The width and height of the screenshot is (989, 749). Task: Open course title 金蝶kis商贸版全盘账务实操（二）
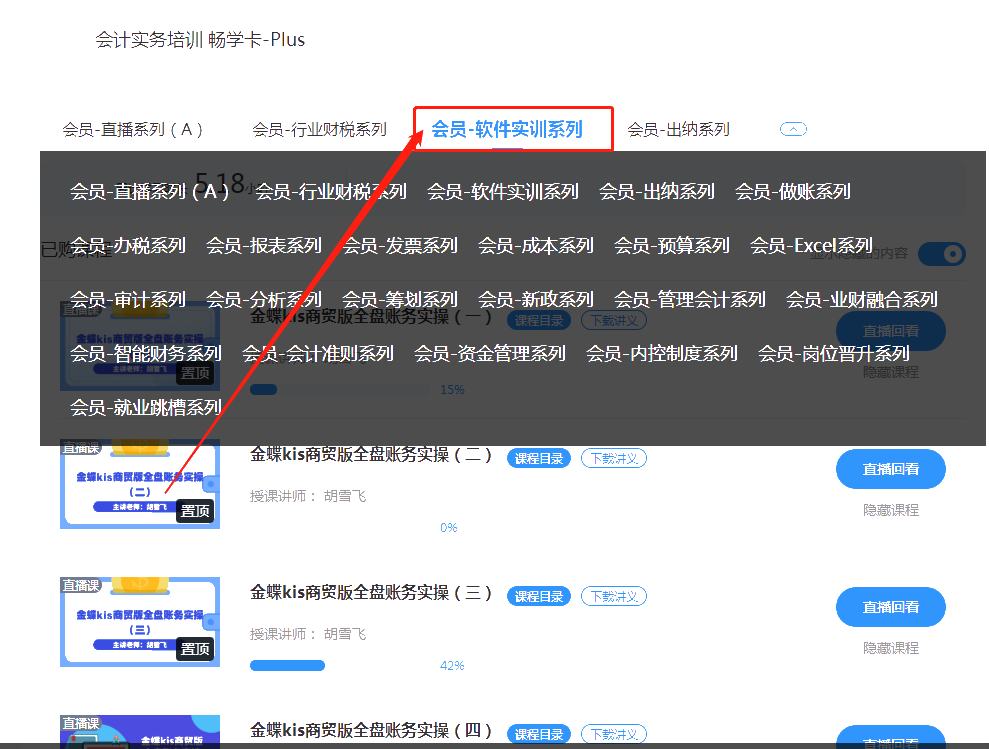point(371,455)
